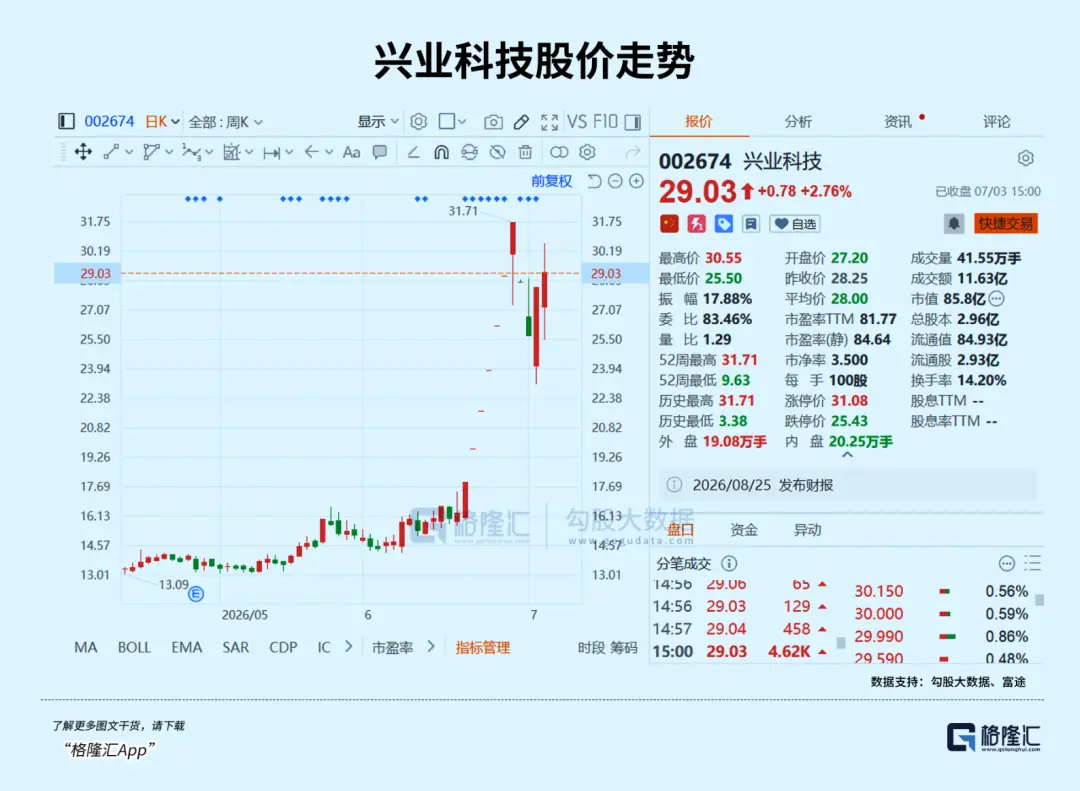This screenshot has width=1080, height=791.
Task: Select the polygon shape drawing tool
Action: click(x=151, y=152)
